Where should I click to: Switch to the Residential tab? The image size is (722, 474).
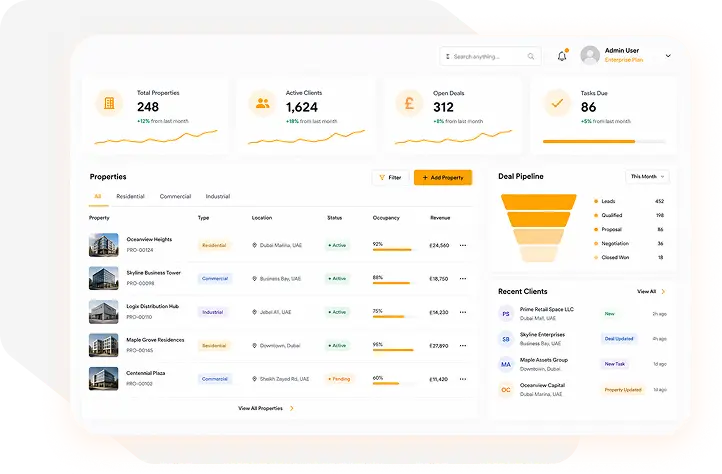pyautogui.click(x=130, y=196)
